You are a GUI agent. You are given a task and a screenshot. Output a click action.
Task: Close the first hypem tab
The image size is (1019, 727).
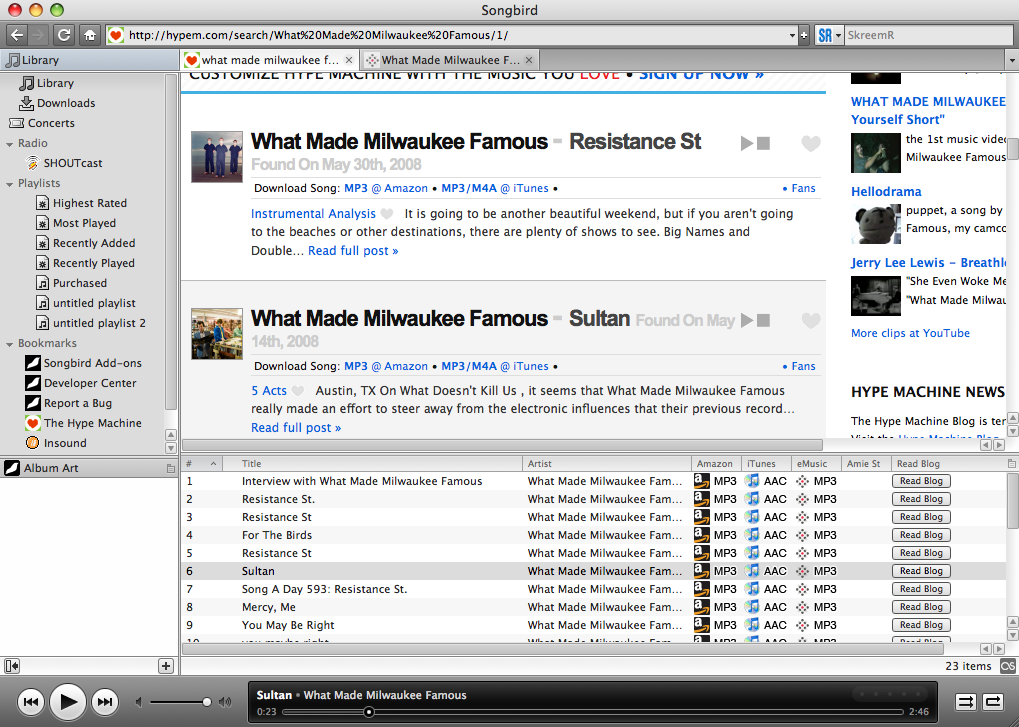point(349,60)
